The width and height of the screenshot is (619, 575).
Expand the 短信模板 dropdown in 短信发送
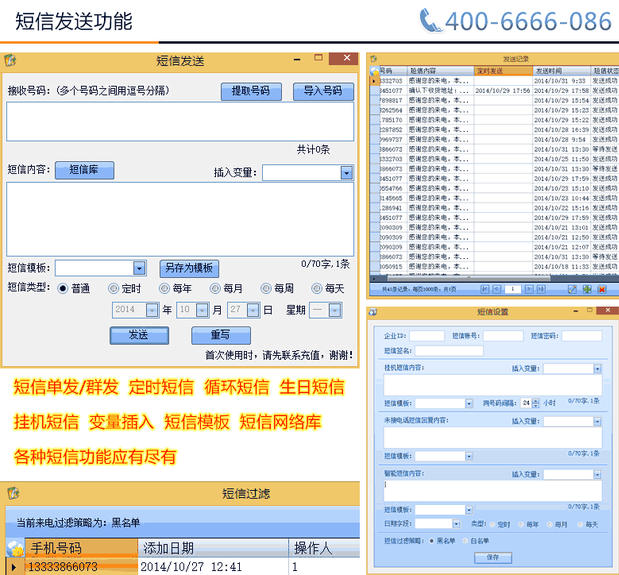click(x=139, y=268)
